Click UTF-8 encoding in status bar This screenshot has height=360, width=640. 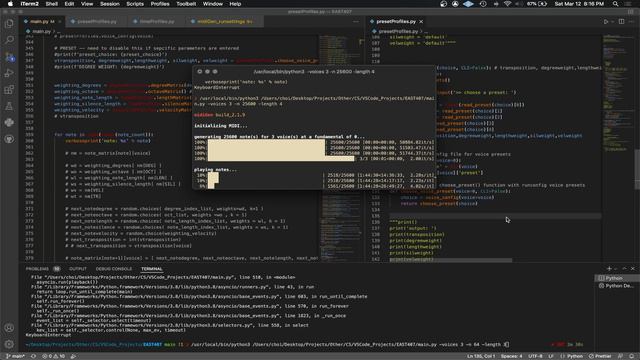click(535, 356)
